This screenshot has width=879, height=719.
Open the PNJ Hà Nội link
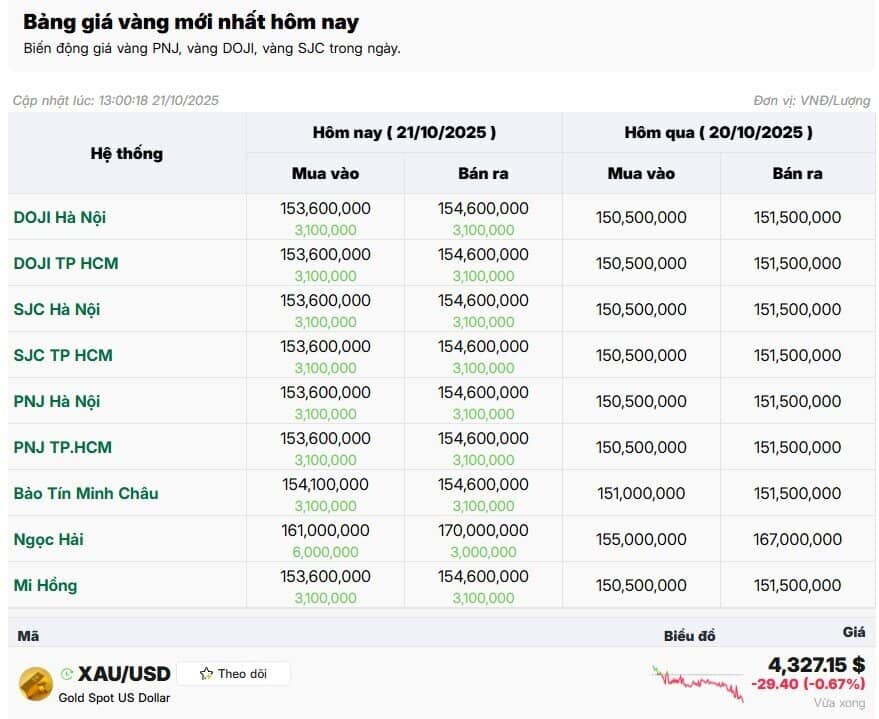point(57,401)
